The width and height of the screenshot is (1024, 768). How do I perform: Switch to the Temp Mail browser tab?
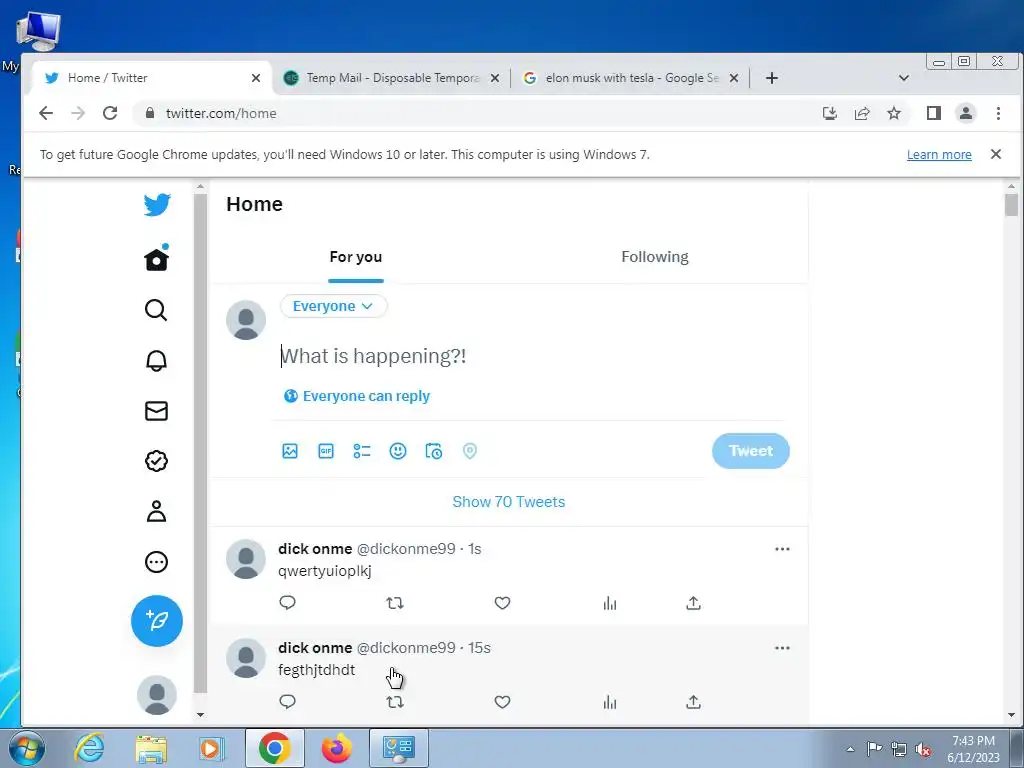[x=391, y=78]
